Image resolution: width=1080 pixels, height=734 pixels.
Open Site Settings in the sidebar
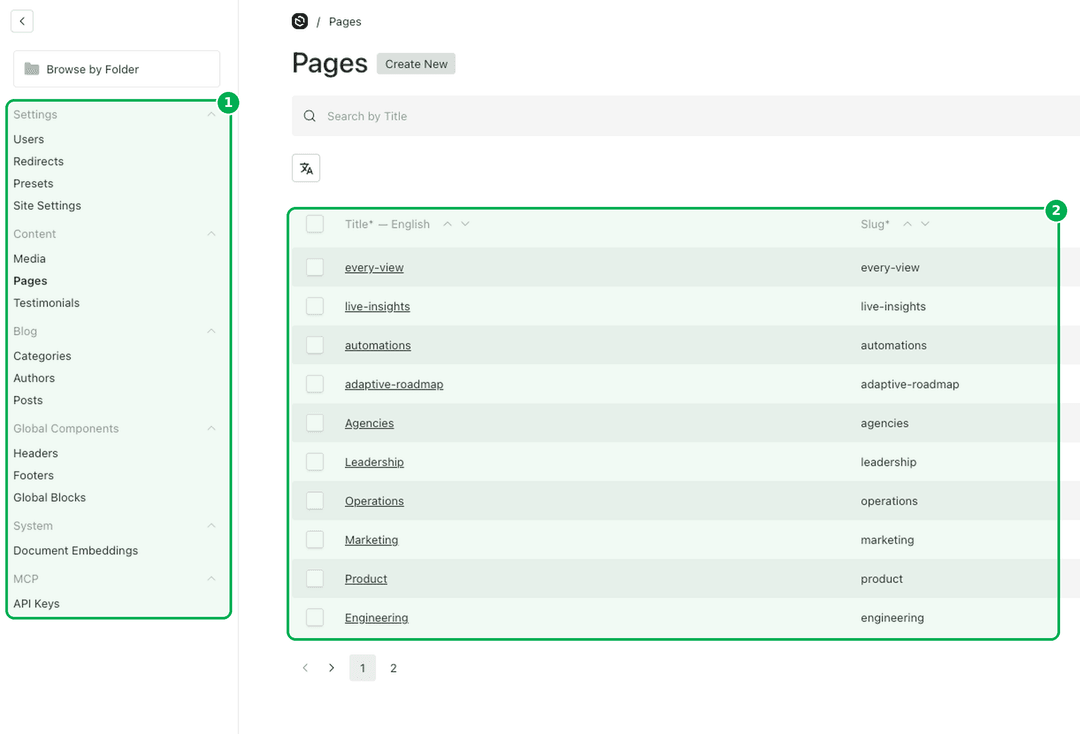click(x=47, y=206)
